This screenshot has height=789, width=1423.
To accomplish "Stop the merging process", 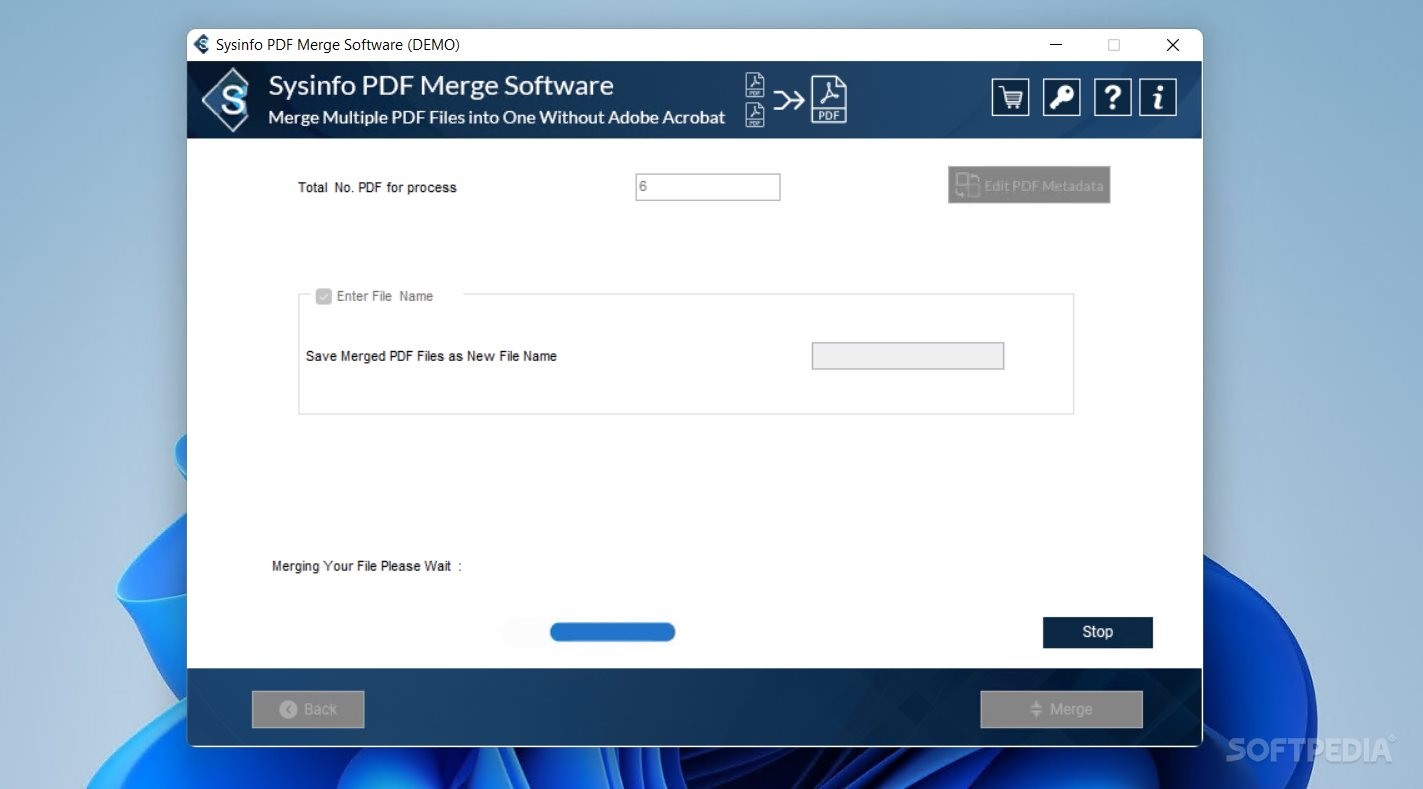I will 1097,632.
